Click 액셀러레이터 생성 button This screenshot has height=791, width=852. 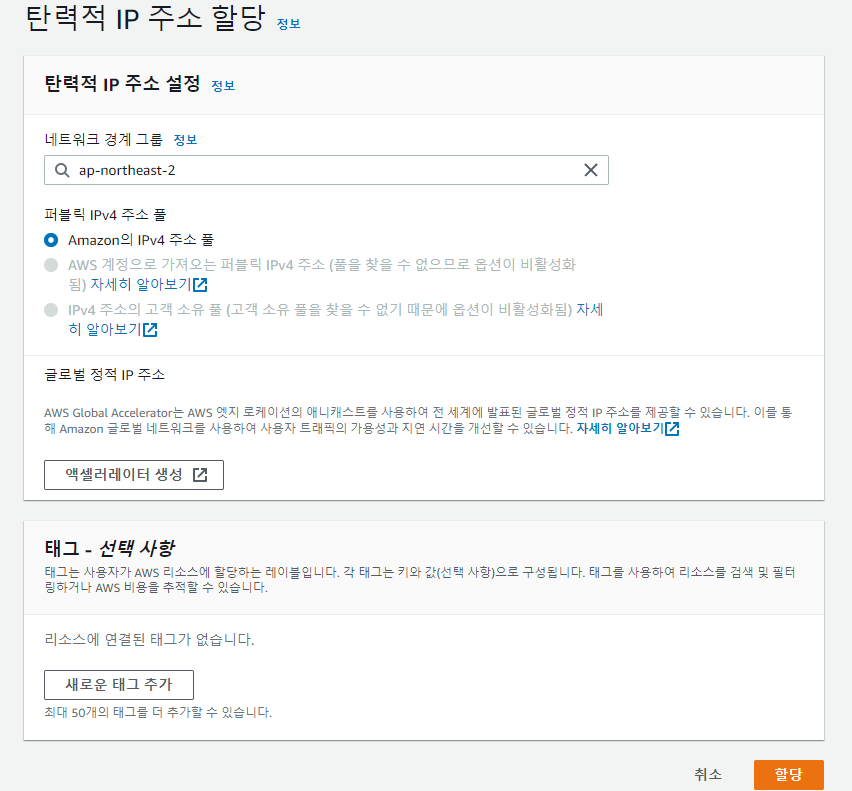(134, 475)
